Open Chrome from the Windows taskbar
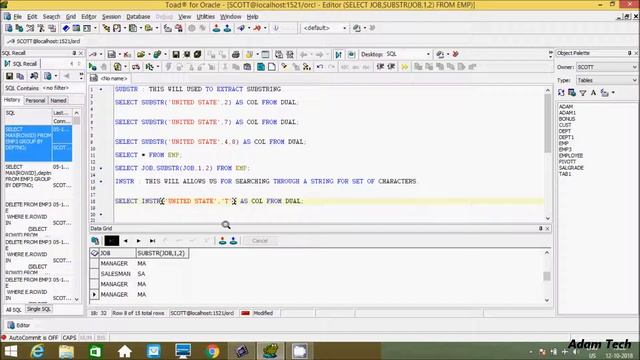 (212, 351)
